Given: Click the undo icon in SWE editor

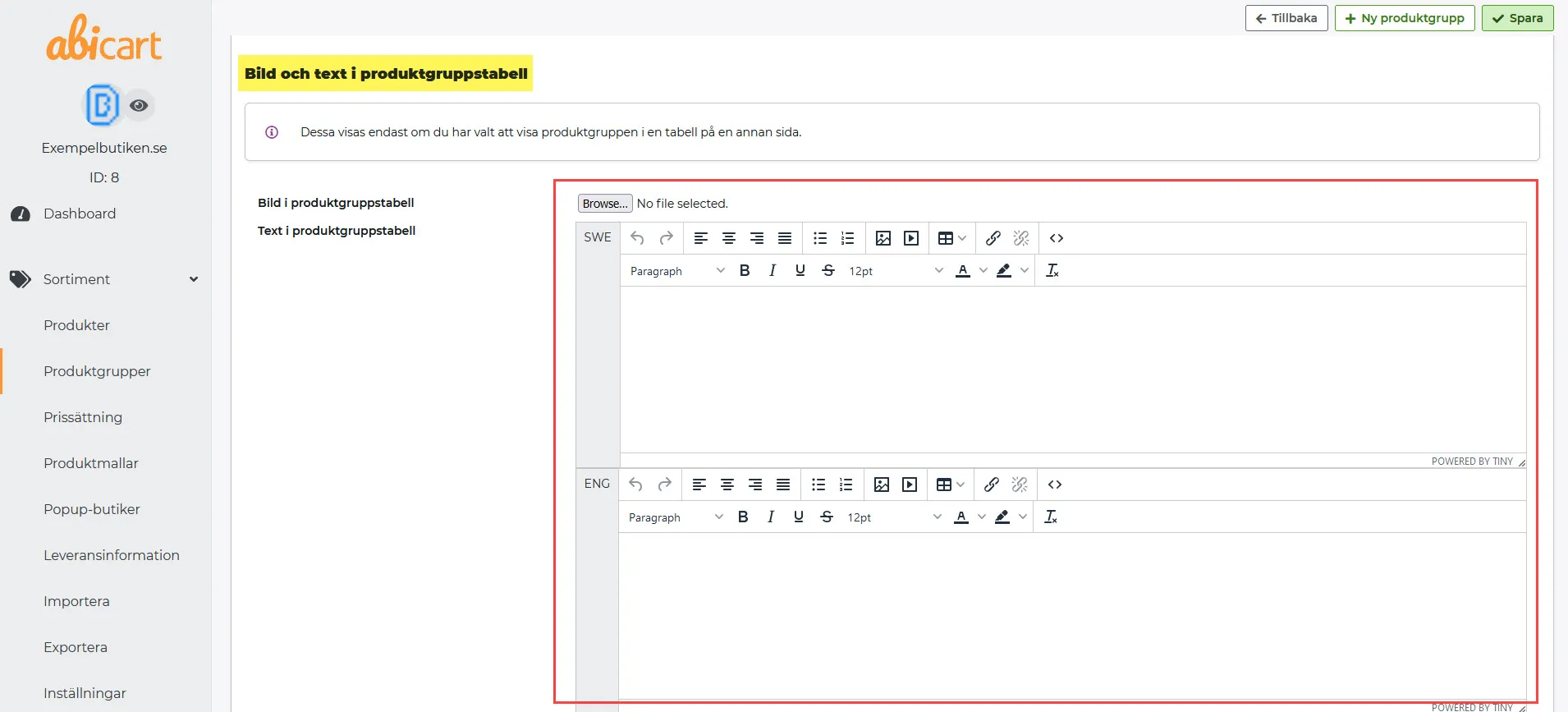Looking at the screenshot, I should [x=637, y=238].
